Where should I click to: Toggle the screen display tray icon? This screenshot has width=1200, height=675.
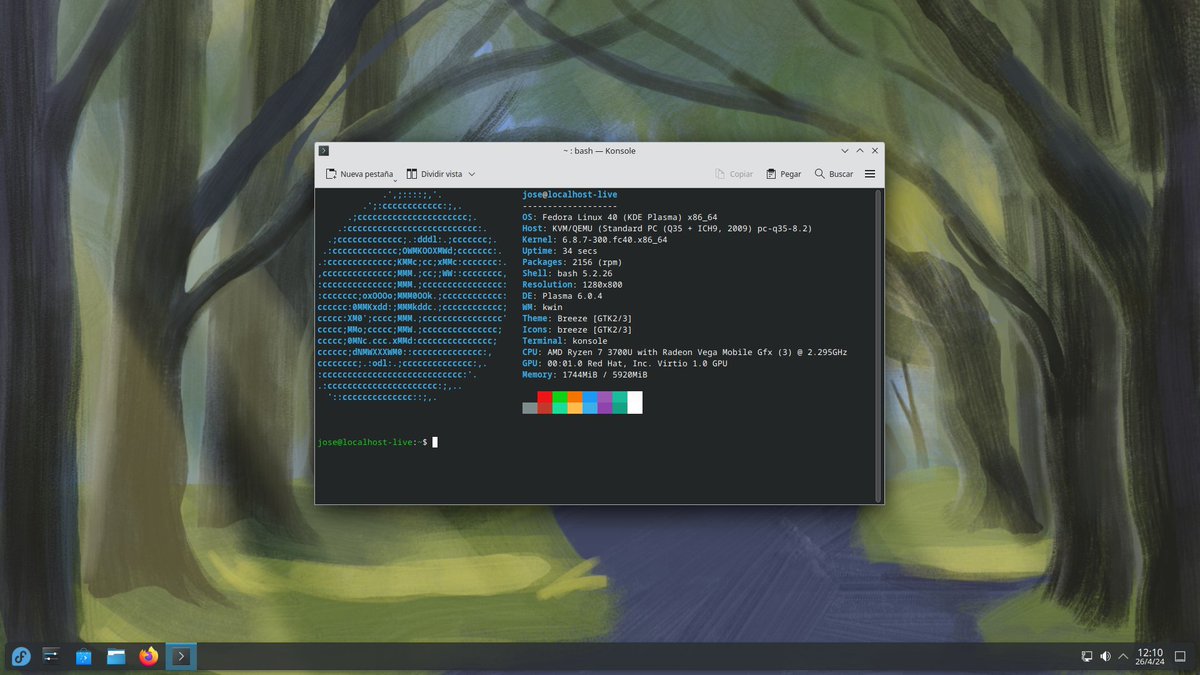point(1086,656)
